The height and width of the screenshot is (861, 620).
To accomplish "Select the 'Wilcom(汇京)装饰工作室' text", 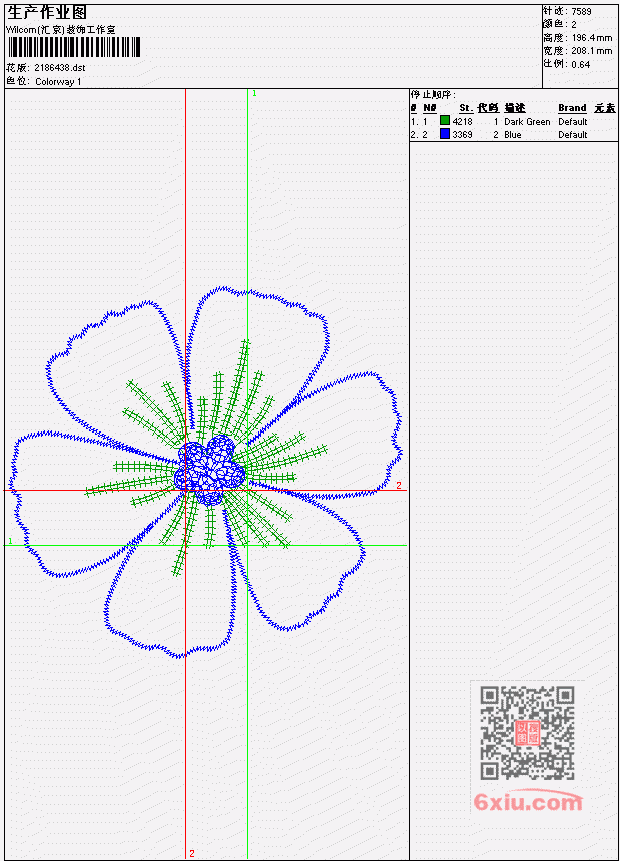I will [x=61, y=30].
